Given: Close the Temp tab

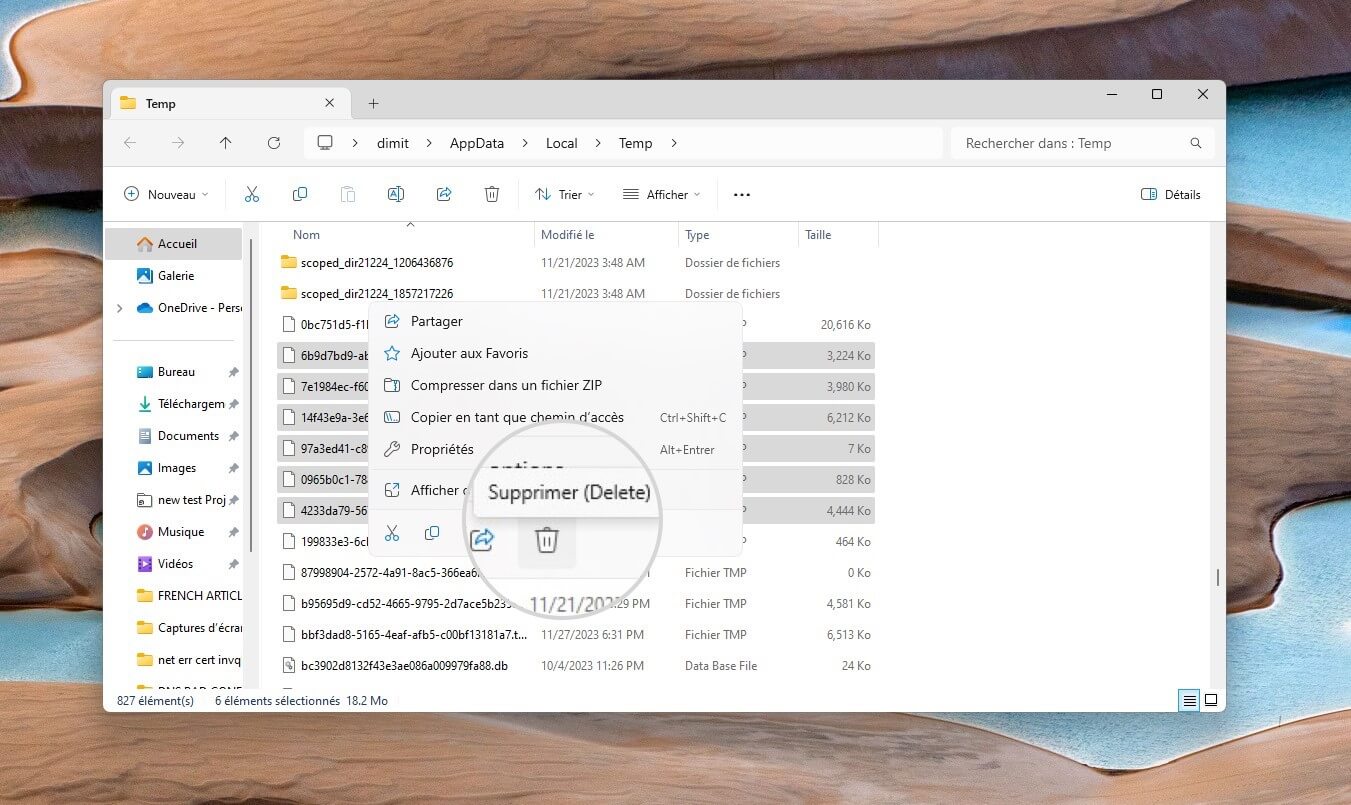Looking at the screenshot, I should (x=330, y=103).
